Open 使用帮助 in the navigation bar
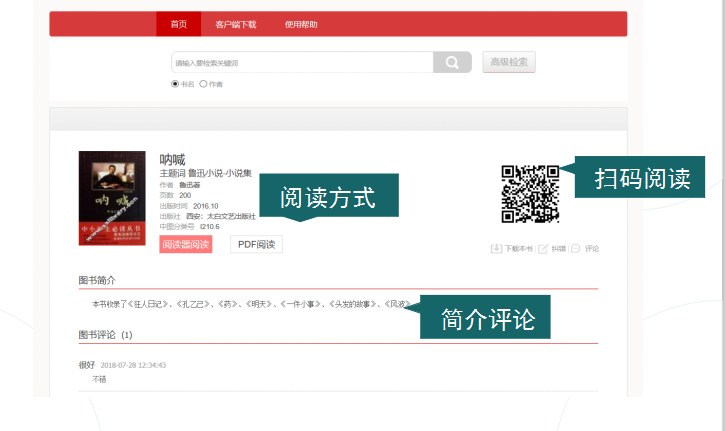726x431 pixels. (x=301, y=24)
